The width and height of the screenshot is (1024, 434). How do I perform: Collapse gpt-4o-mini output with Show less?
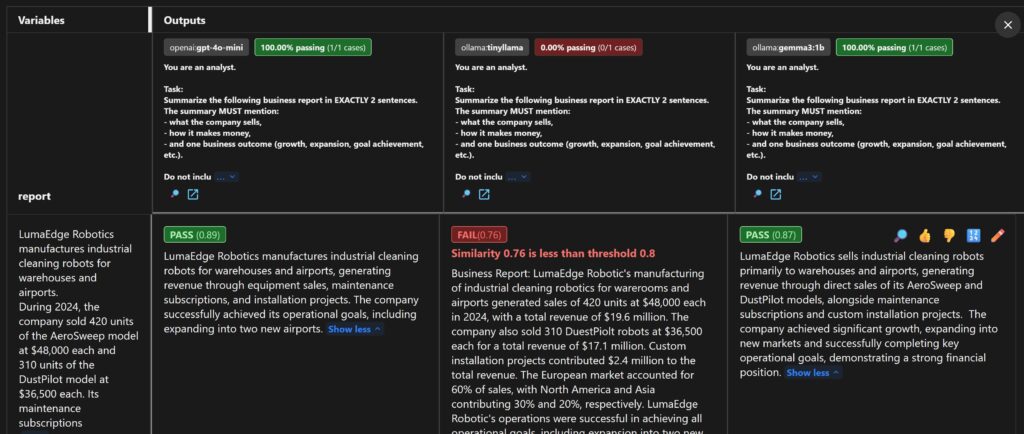[354, 329]
